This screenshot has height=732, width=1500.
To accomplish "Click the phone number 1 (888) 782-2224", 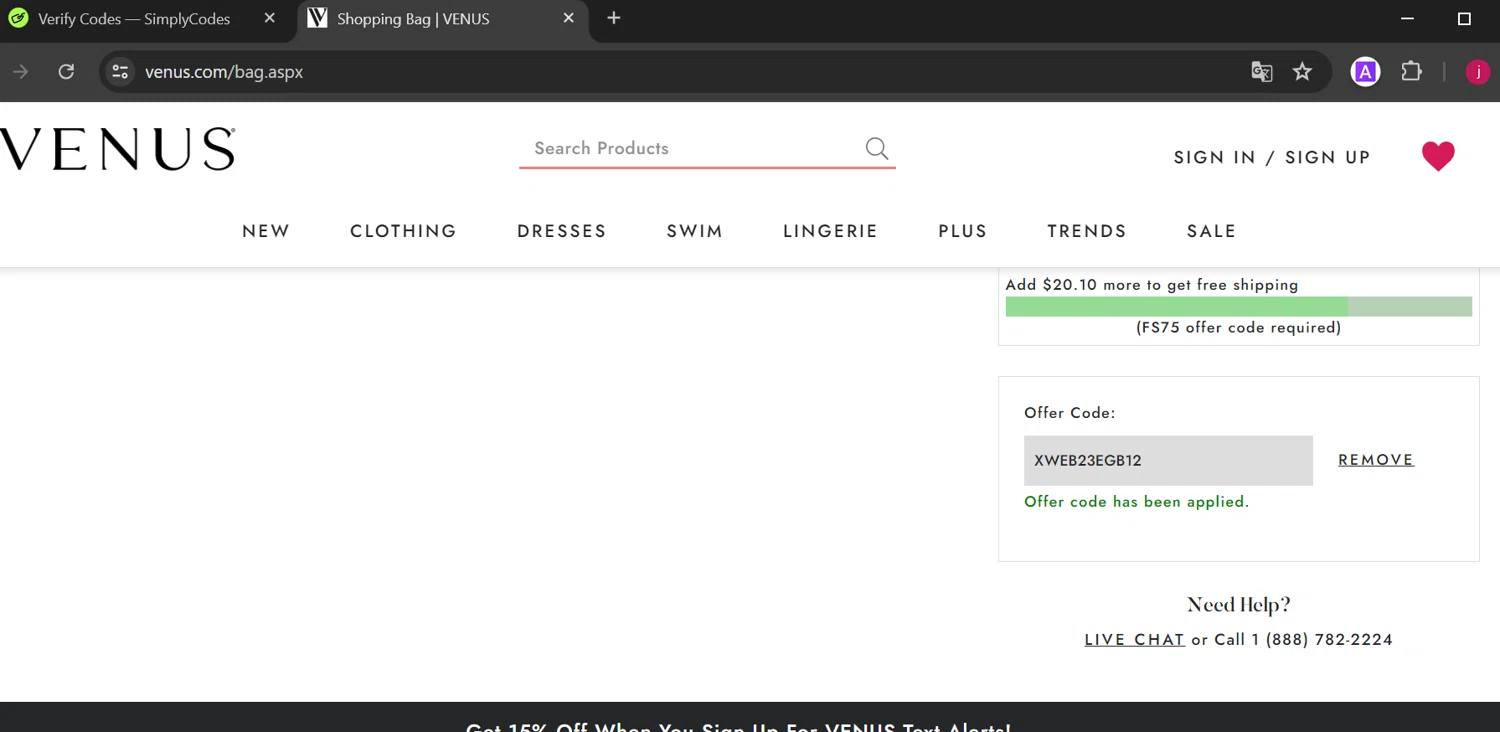I will [1322, 640].
